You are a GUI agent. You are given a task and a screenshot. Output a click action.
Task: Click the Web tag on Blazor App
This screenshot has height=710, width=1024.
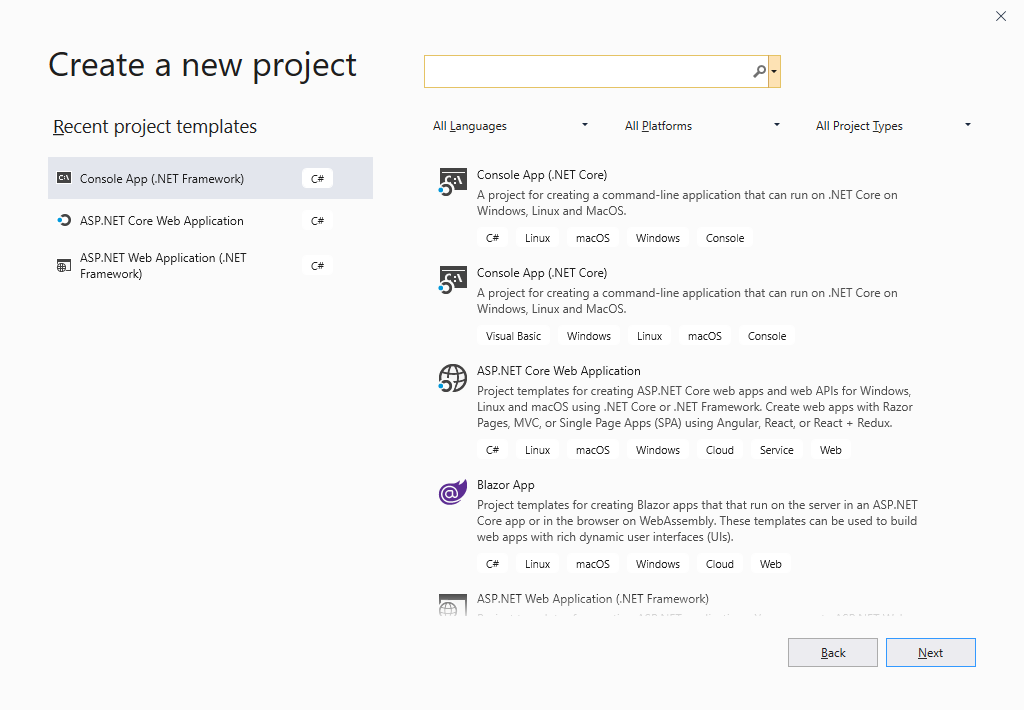point(771,564)
